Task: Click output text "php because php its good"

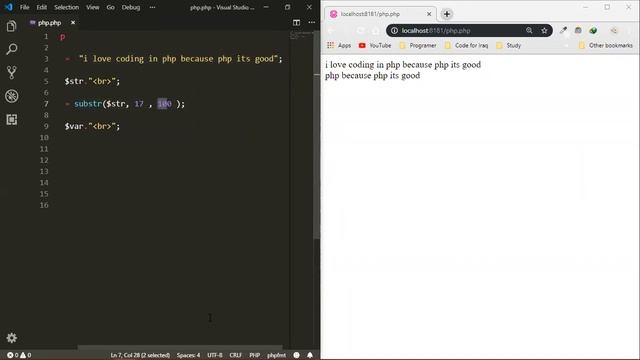Action: pos(372,76)
